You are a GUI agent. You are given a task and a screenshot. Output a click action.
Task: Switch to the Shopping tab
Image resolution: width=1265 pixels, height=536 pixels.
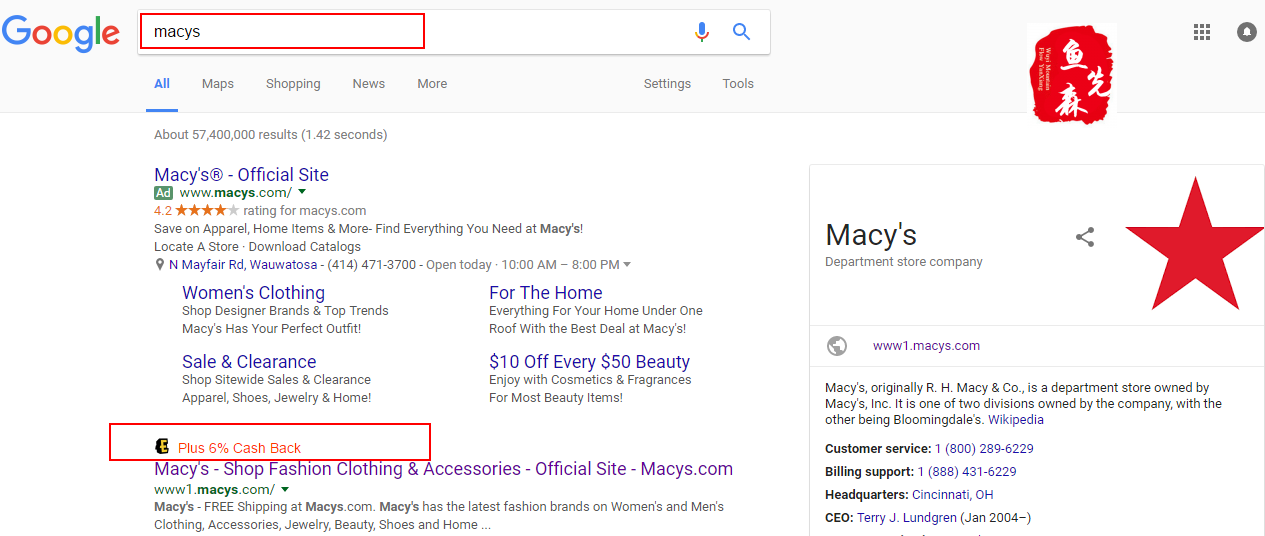pos(293,84)
